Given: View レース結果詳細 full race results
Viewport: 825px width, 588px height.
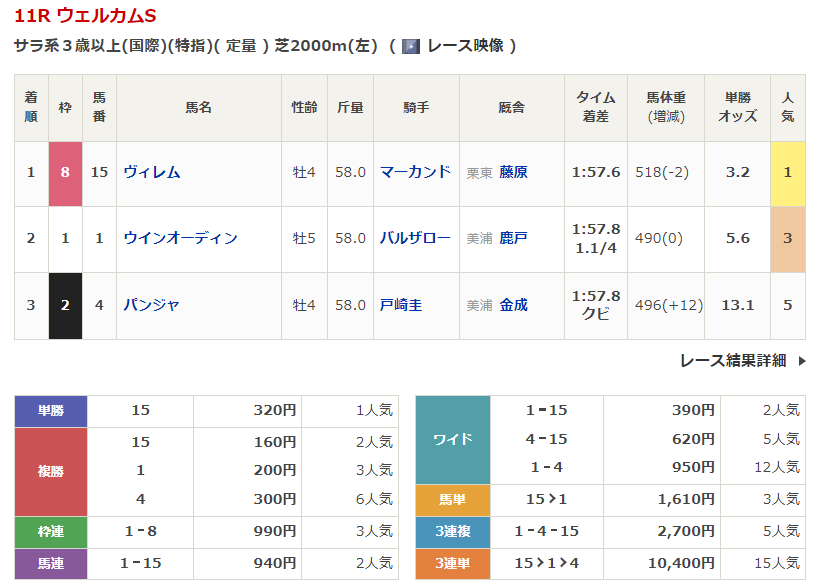Looking at the screenshot, I should click(733, 361).
